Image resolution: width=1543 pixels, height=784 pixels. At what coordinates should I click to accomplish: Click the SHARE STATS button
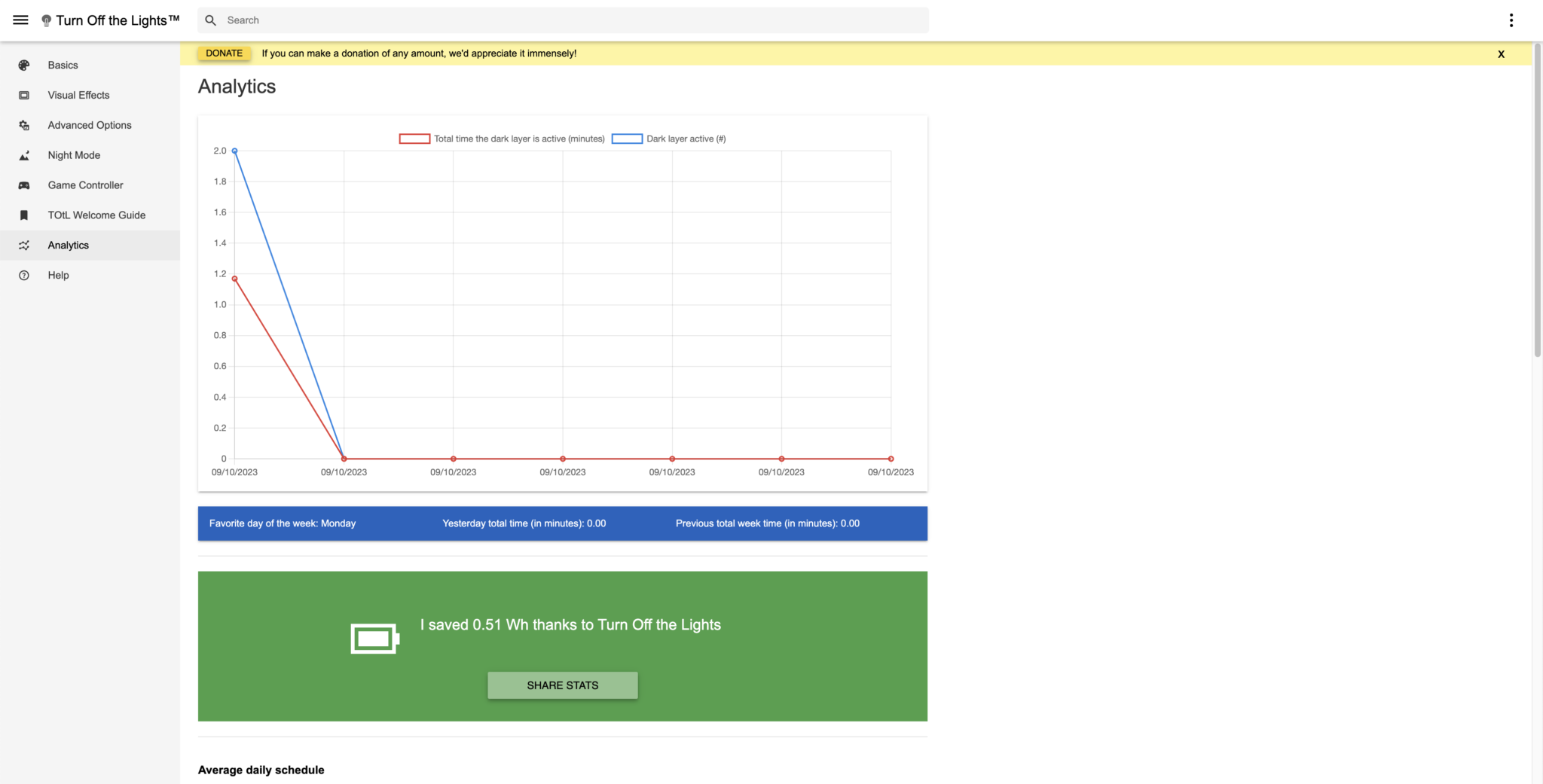pos(562,685)
